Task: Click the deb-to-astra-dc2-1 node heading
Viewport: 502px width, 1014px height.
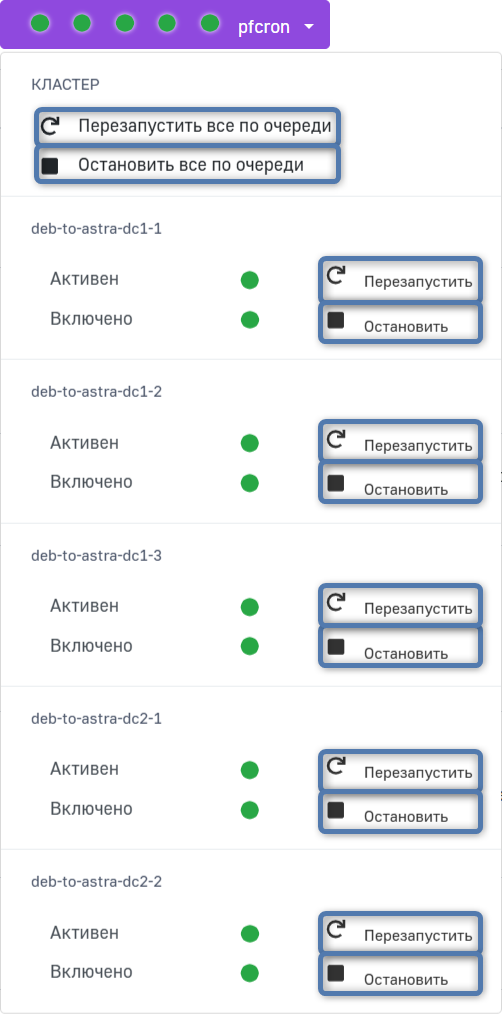Action: tap(96, 718)
